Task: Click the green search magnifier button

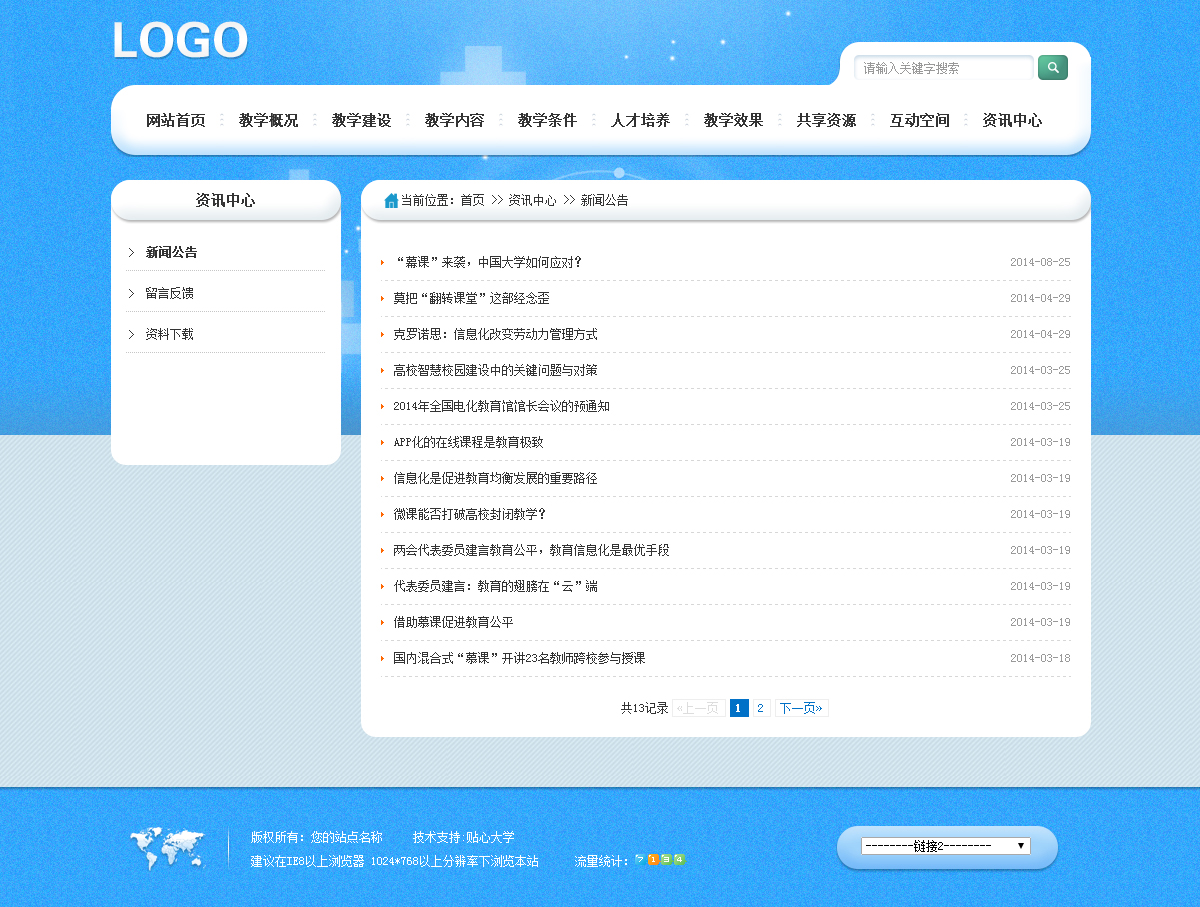Action: (1052, 68)
